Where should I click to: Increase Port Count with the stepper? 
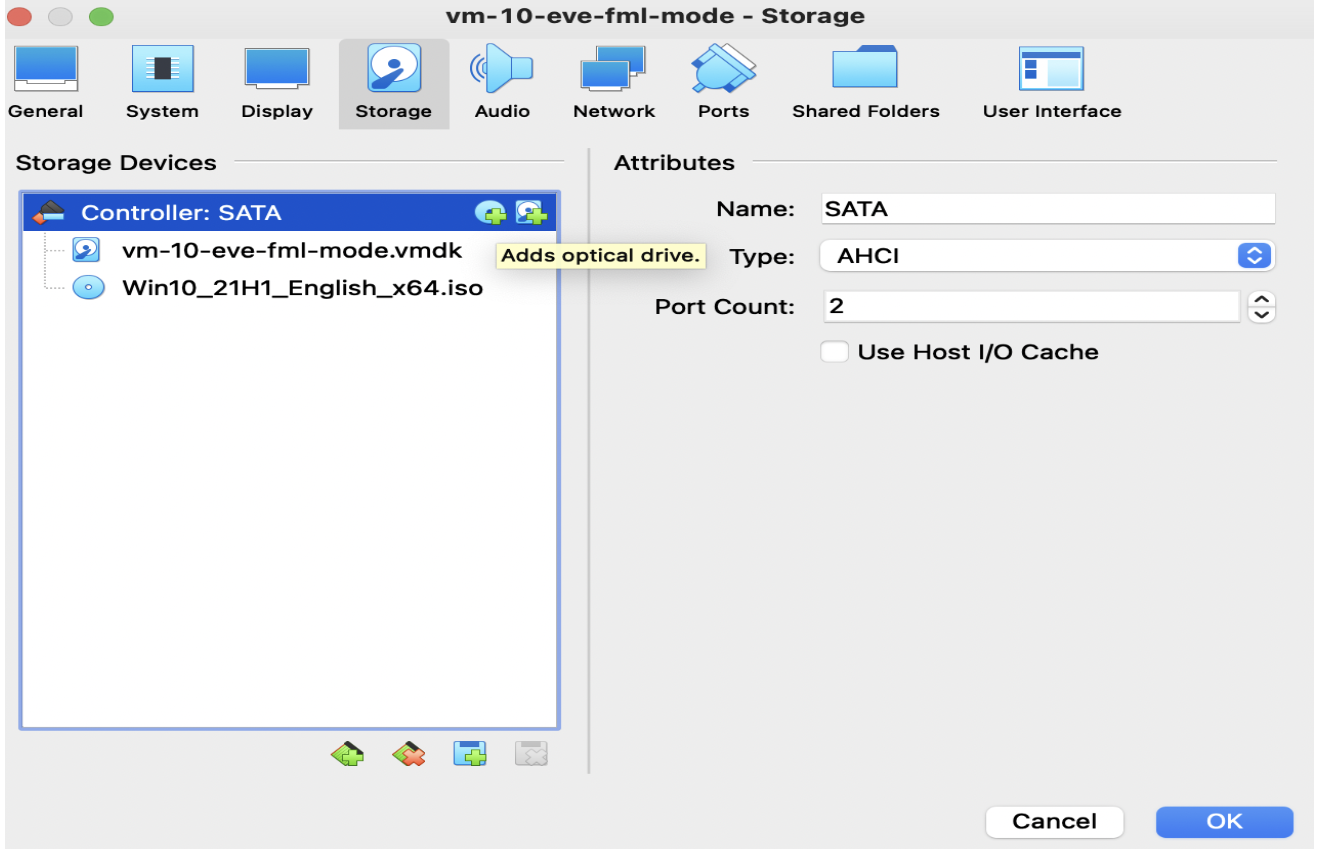tap(1262, 300)
